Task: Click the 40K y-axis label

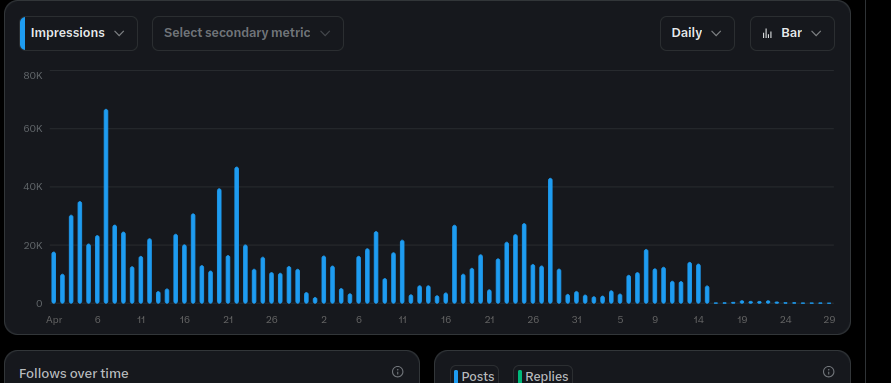Action: tap(33, 187)
